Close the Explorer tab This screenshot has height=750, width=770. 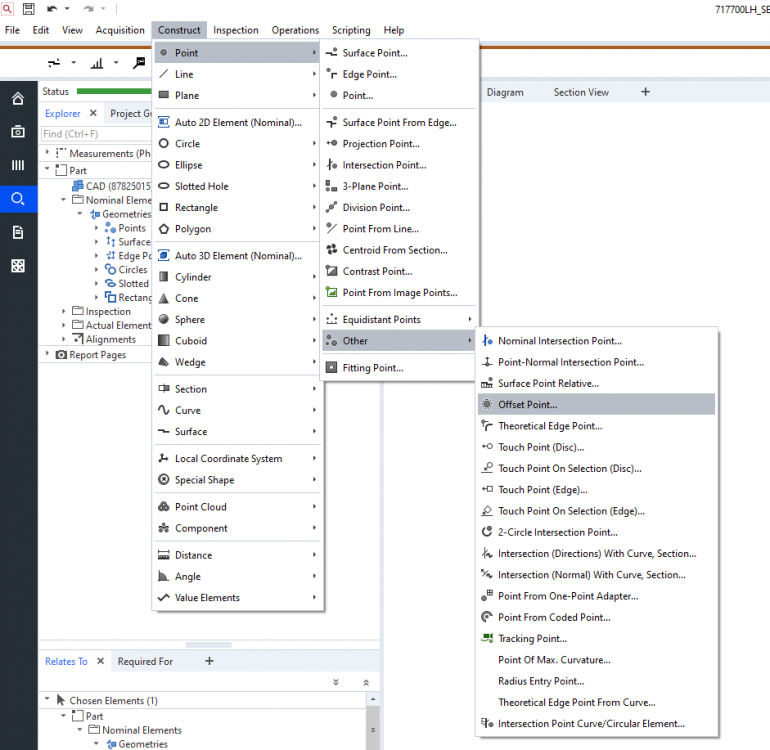point(93,114)
